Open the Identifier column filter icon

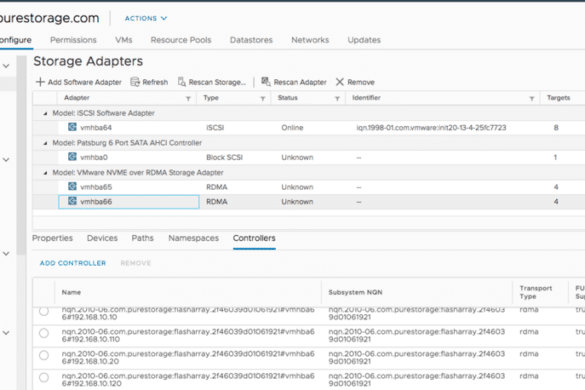[532, 99]
